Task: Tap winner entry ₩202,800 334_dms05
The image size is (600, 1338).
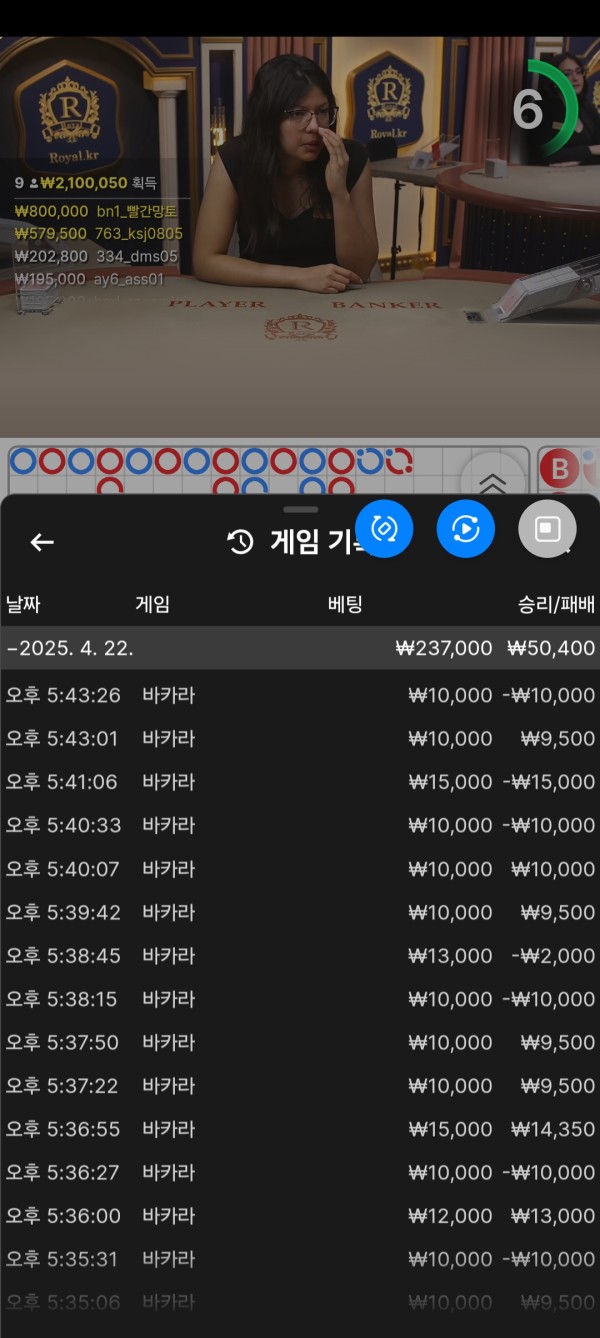Action: click(96, 256)
